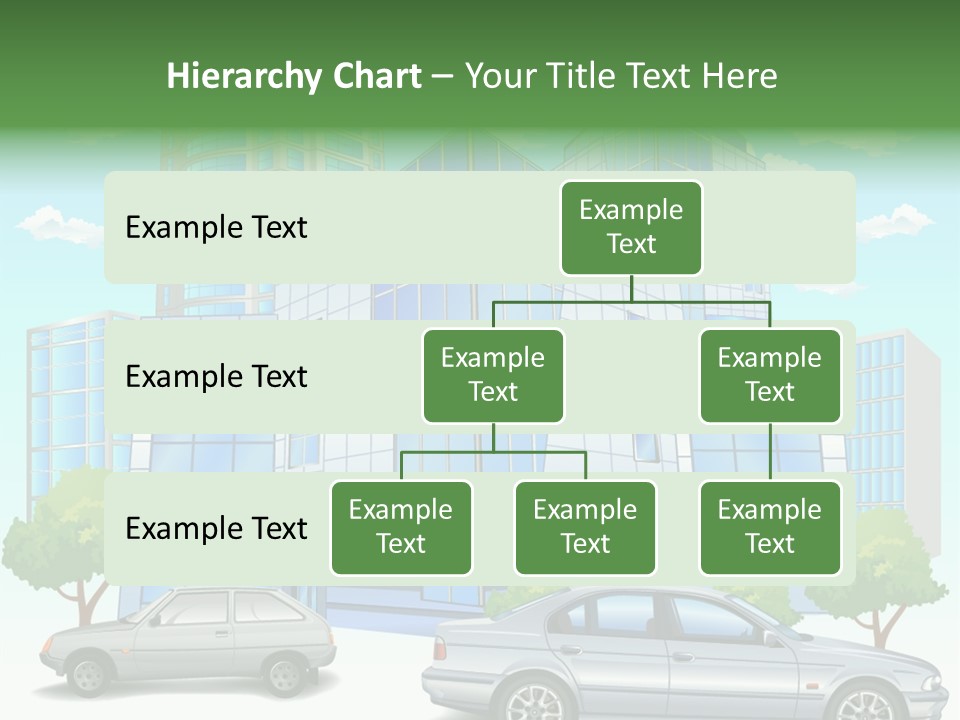Click the left second-level Example Text box
Image resolution: width=960 pixels, height=720 pixels.
click(x=493, y=375)
